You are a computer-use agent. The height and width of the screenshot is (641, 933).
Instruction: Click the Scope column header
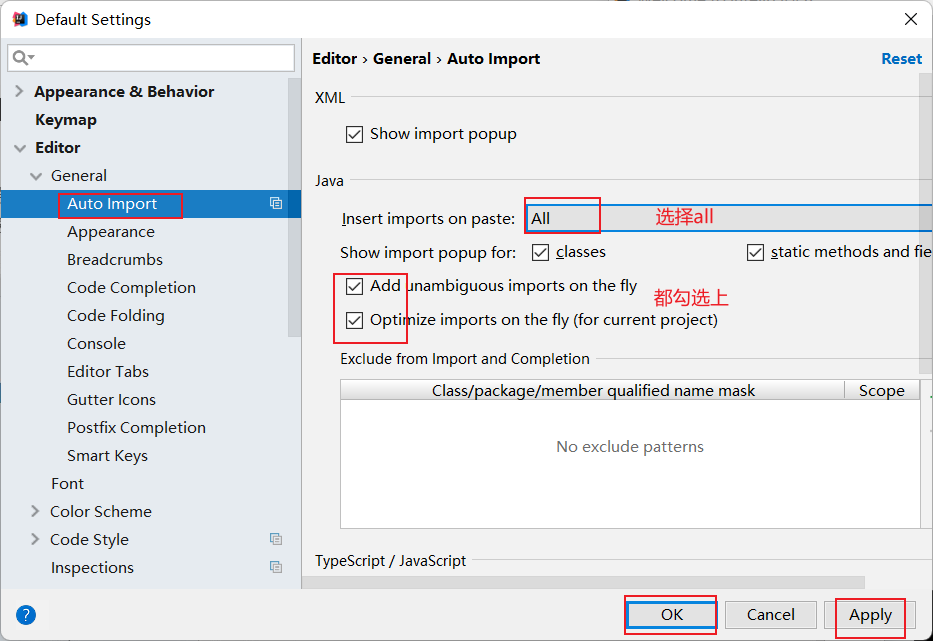(x=882, y=390)
